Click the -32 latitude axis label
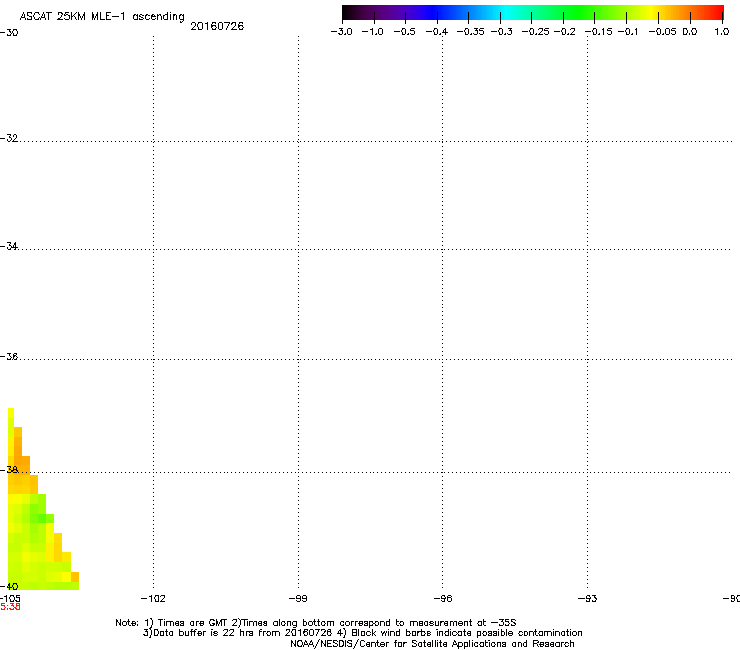The image size is (740, 650). (9, 138)
